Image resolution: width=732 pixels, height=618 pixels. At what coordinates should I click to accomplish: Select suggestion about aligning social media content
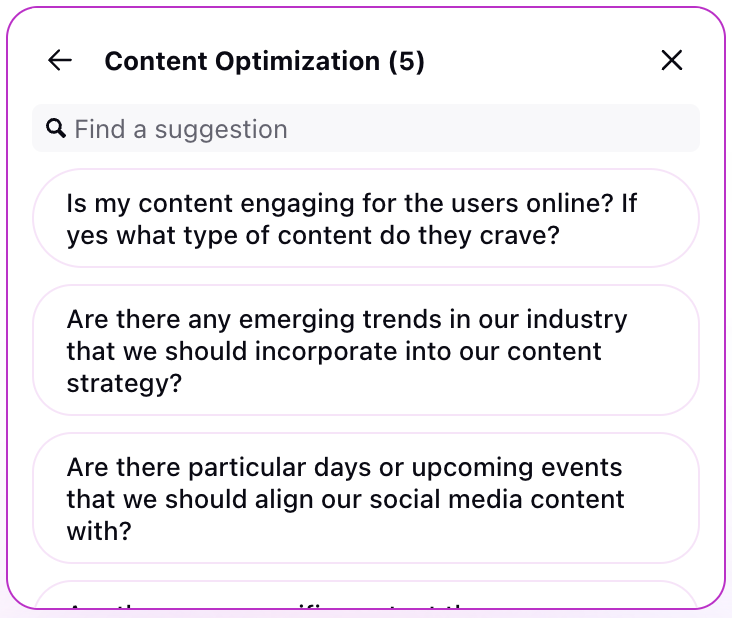pos(366,498)
